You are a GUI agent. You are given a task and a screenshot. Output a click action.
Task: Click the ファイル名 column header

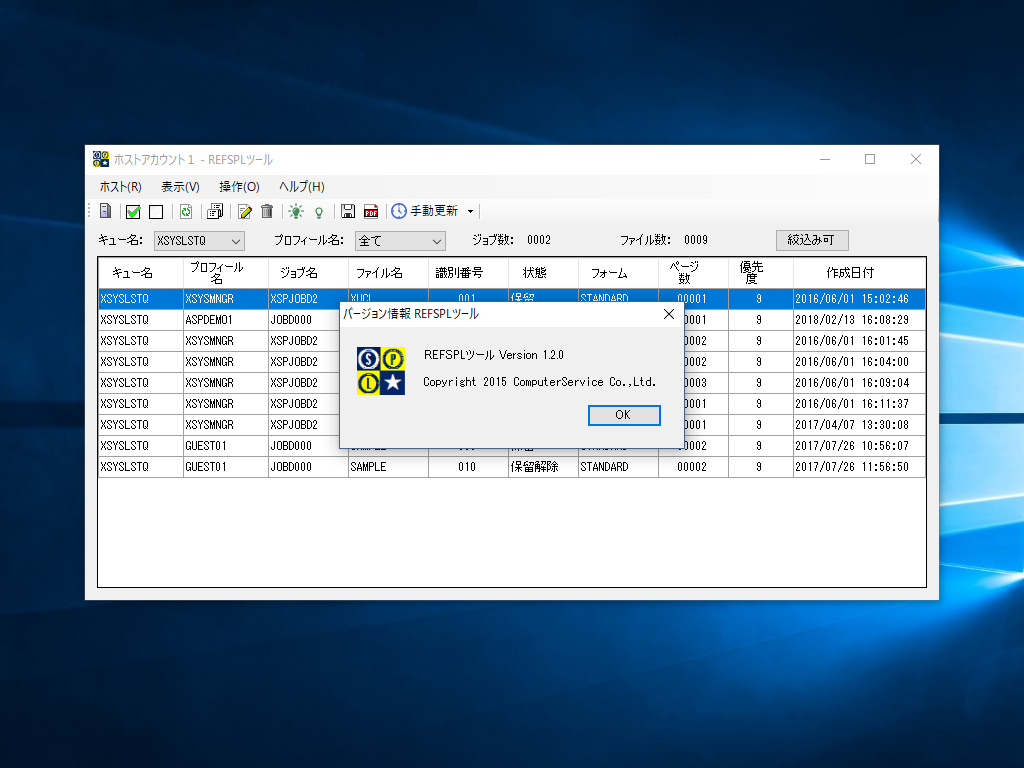pyautogui.click(x=388, y=273)
